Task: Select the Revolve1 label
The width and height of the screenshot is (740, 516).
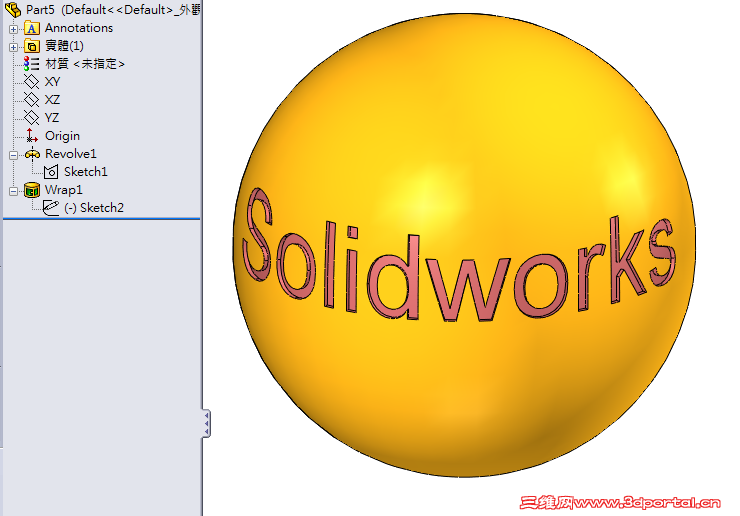Action: pyautogui.click(x=71, y=154)
